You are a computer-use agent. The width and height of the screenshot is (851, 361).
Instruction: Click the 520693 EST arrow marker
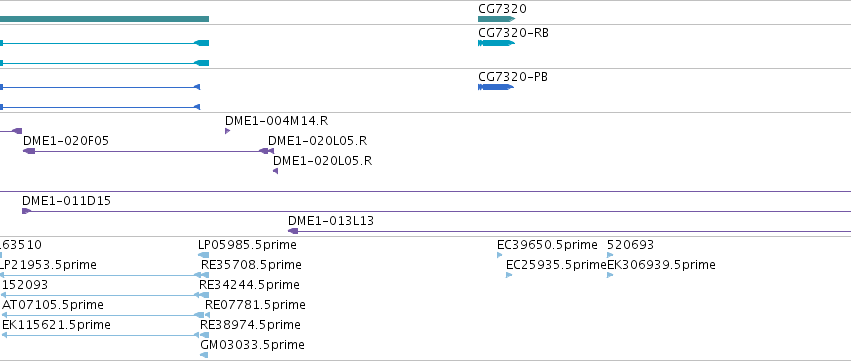click(610, 255)
